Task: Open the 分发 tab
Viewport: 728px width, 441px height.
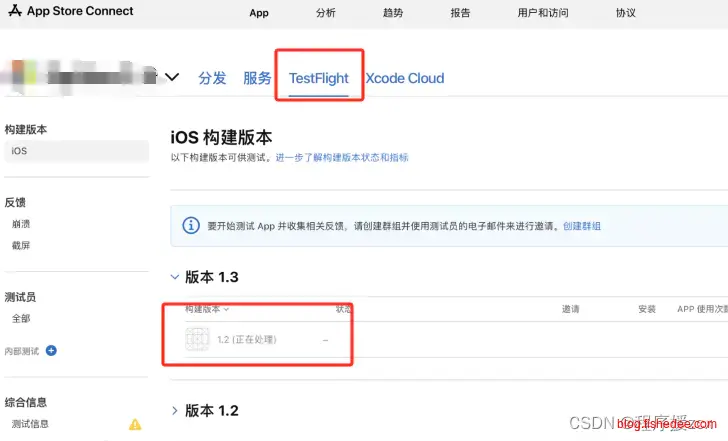Action: click(x=212, y=78)
